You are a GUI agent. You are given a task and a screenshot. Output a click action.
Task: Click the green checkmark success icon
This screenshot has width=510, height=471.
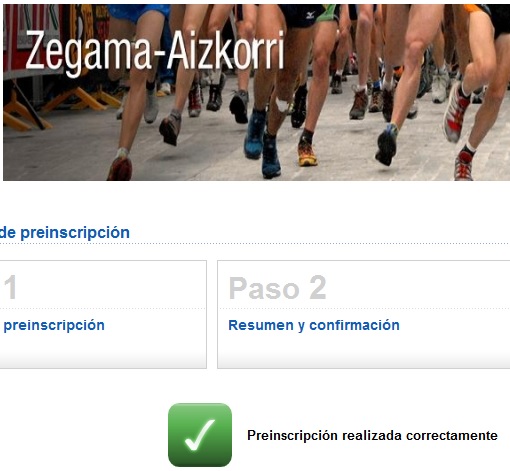click(200, 435)
